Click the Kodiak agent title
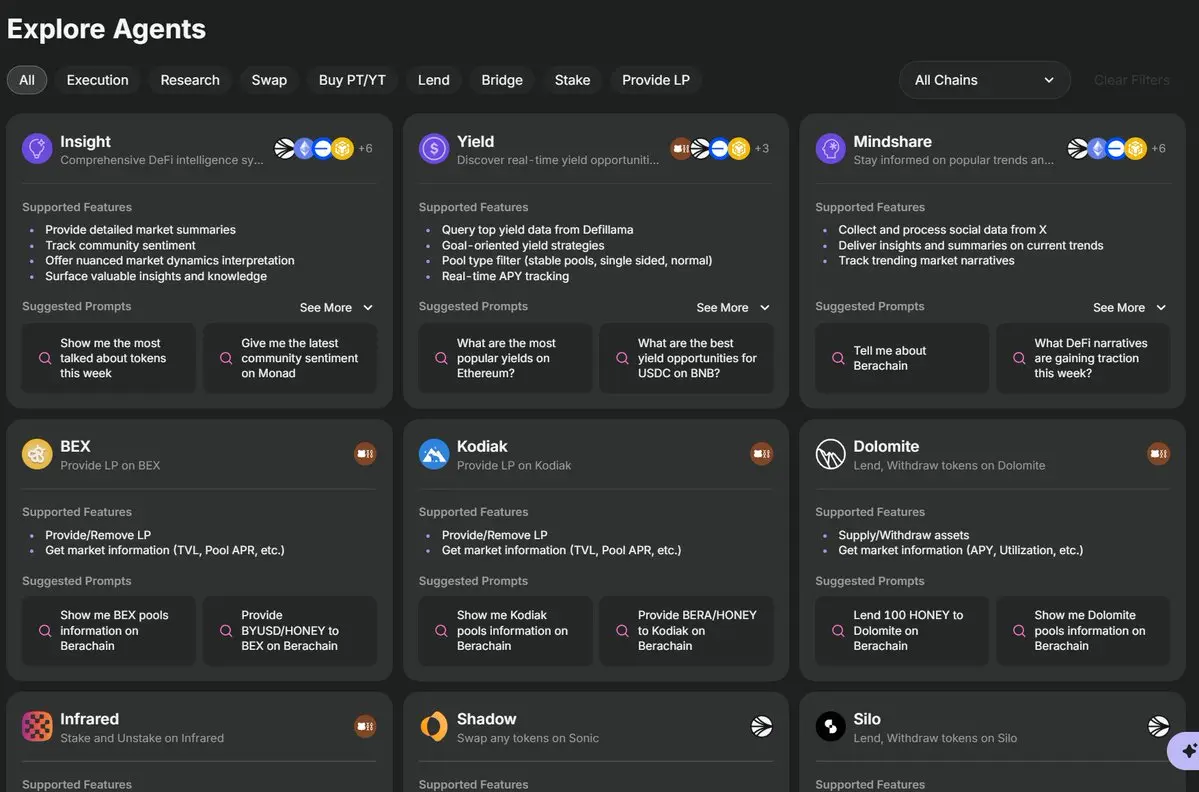 pos(482,446)
